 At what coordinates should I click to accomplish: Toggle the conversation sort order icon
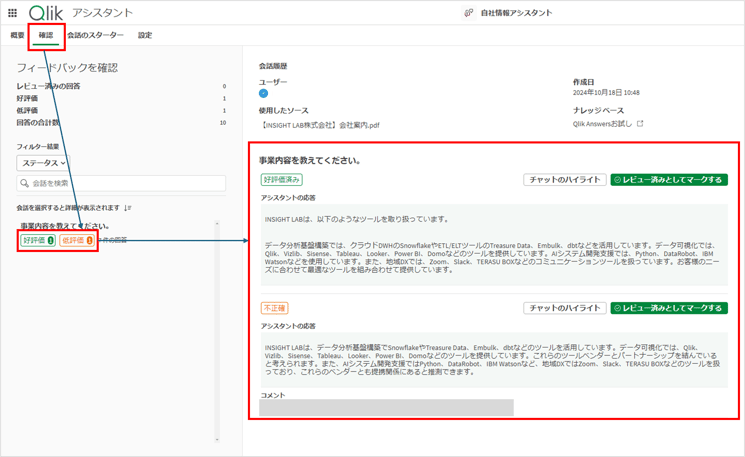pyautogui.click(x=127, y=208)
